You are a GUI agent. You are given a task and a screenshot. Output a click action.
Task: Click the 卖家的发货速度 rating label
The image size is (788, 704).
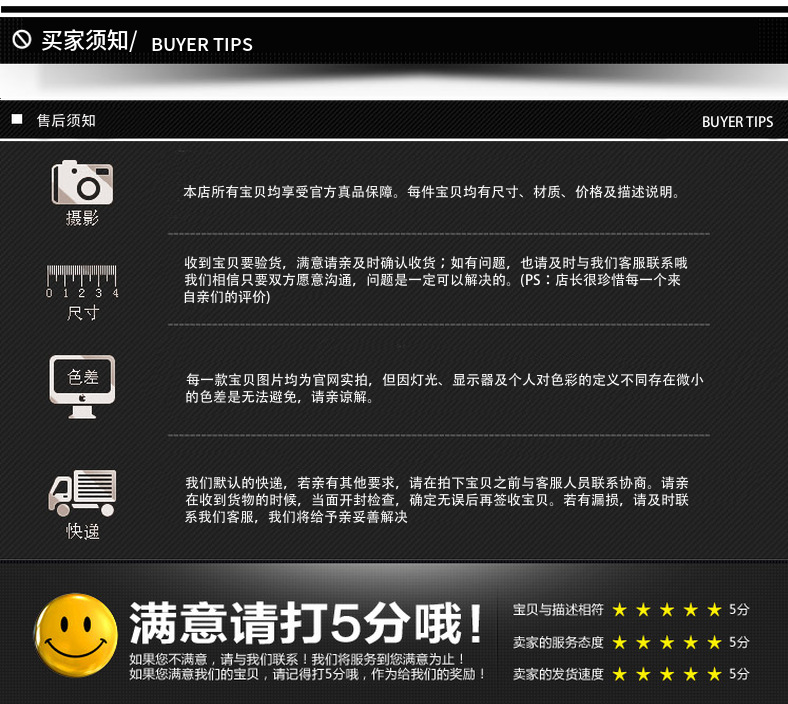[x=558, y=674]
